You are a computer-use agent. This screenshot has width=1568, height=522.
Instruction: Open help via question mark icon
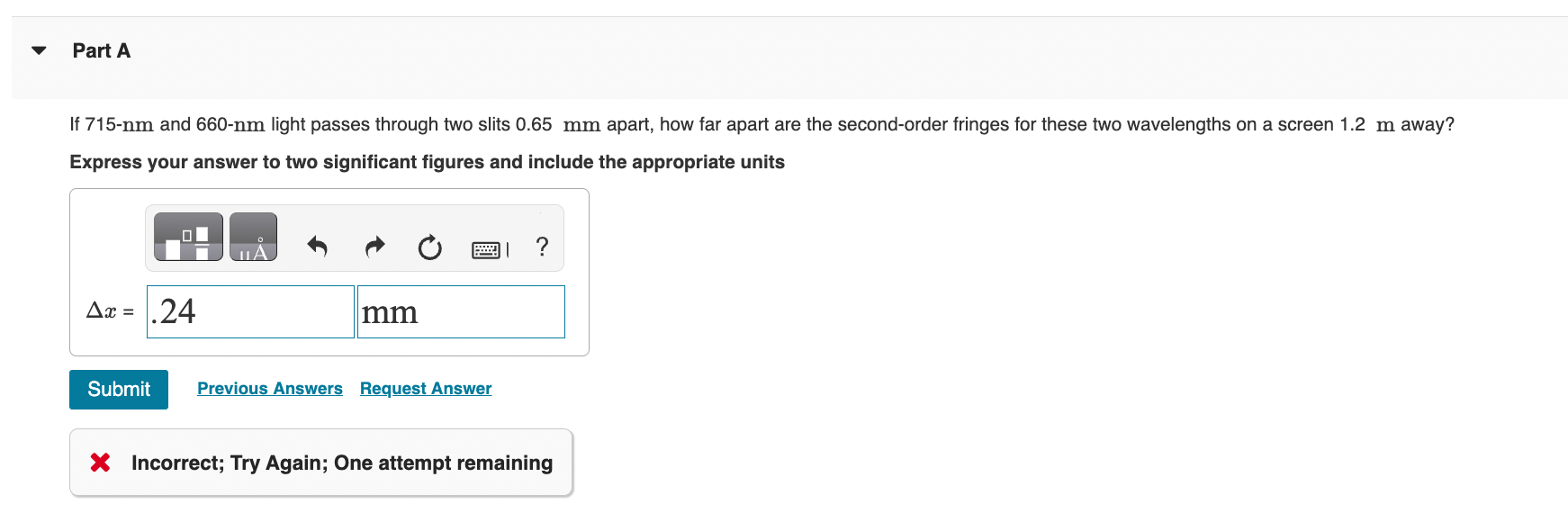pyautogui.click(x=542, y=246)
